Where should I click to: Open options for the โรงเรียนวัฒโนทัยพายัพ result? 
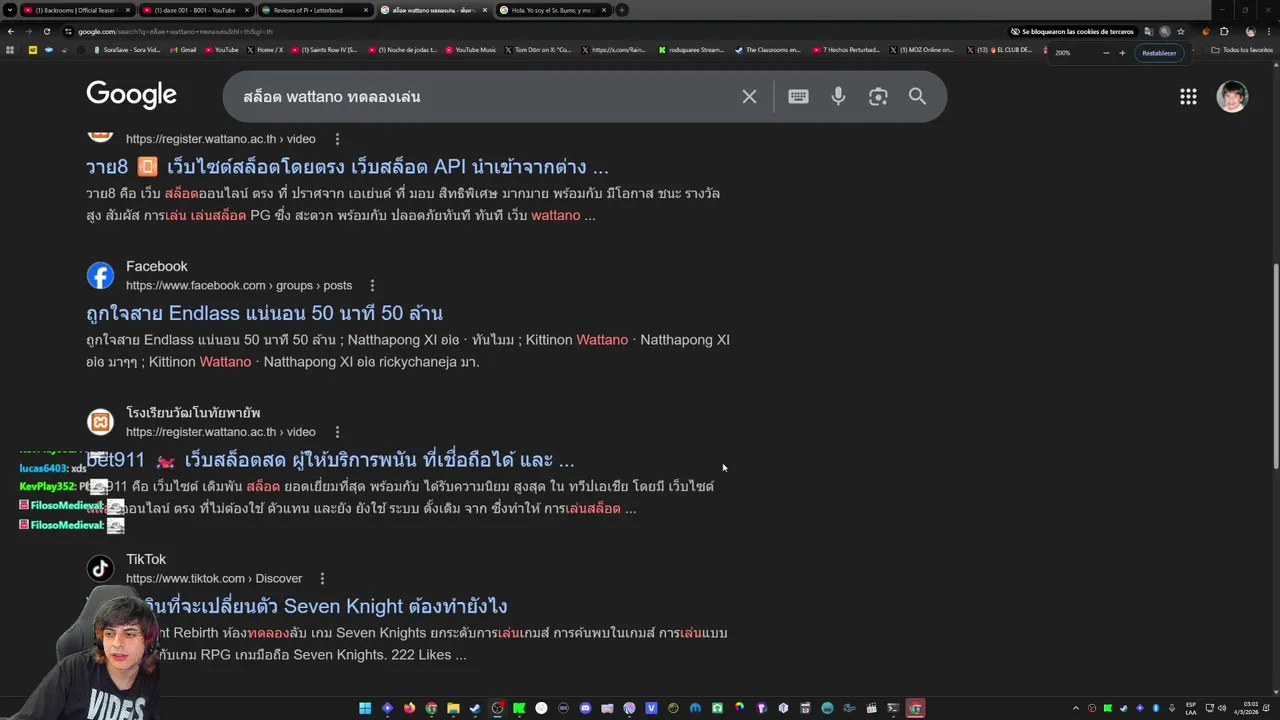pyautogui.click(x=337, y=432)
